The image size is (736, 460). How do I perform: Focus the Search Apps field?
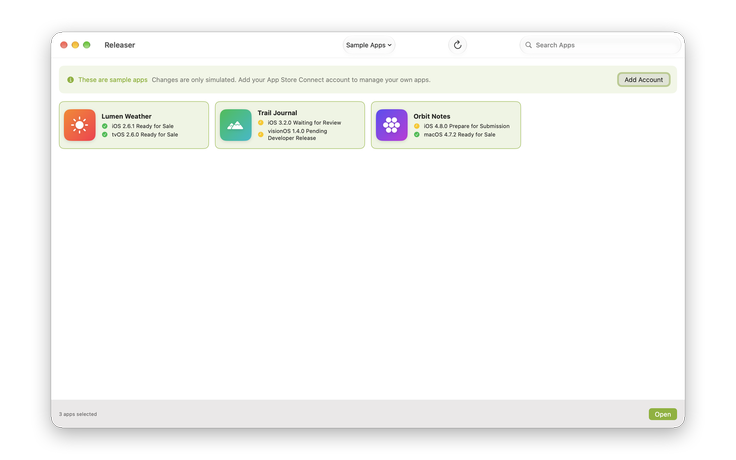point(600,45)
